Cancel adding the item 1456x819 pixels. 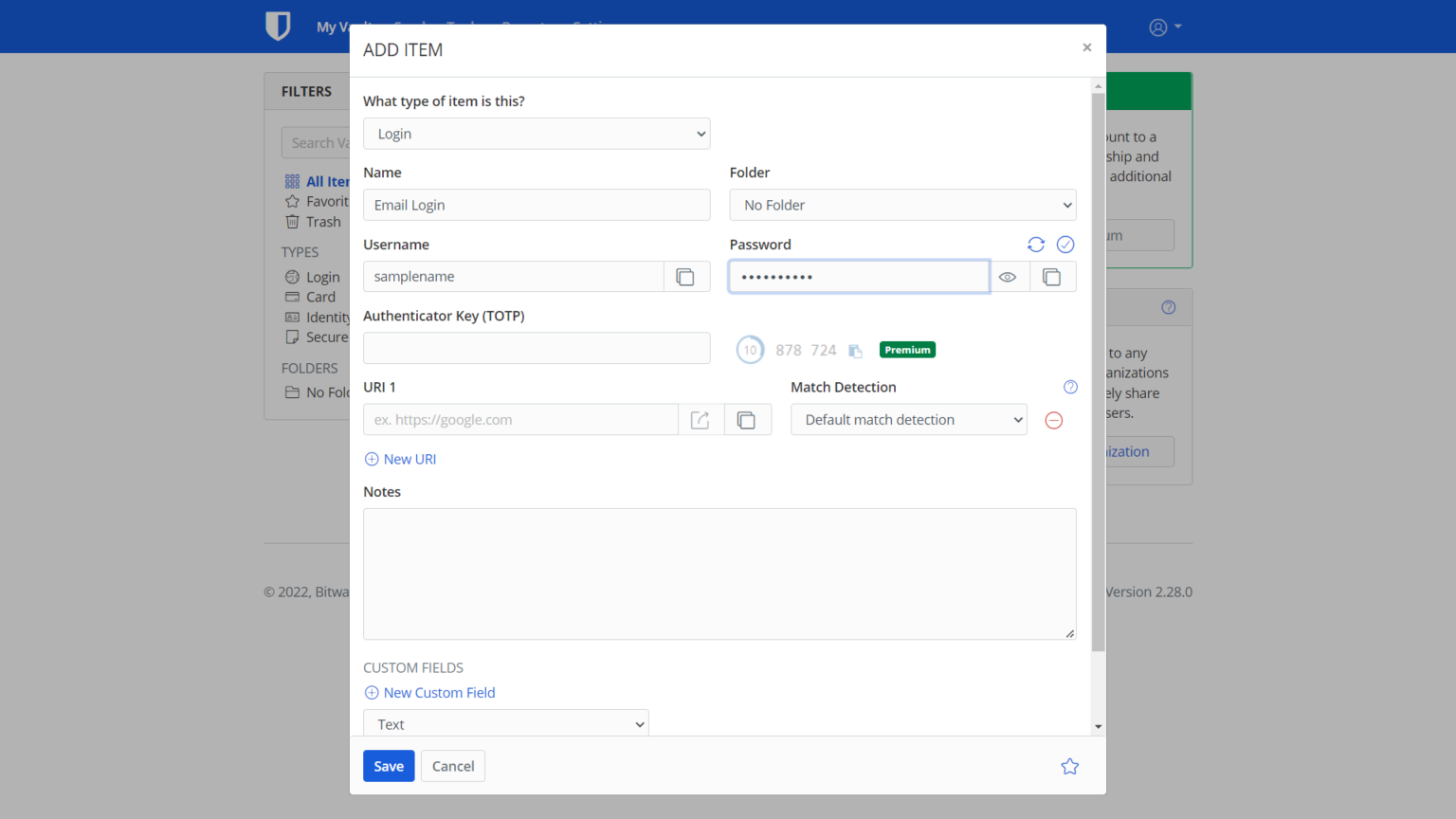tap(453, 766)
